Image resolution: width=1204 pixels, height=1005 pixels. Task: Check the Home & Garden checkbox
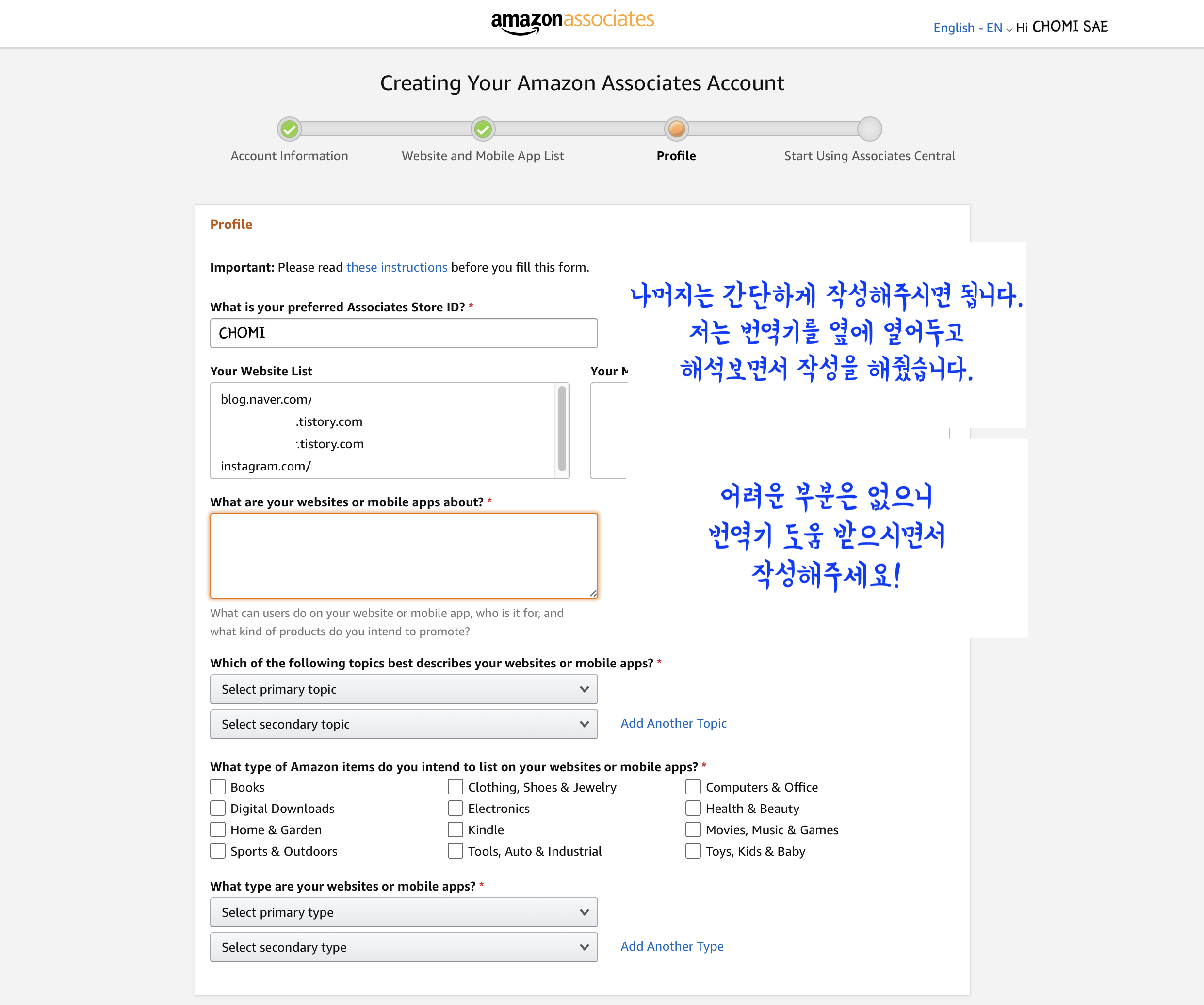point(218,829)
